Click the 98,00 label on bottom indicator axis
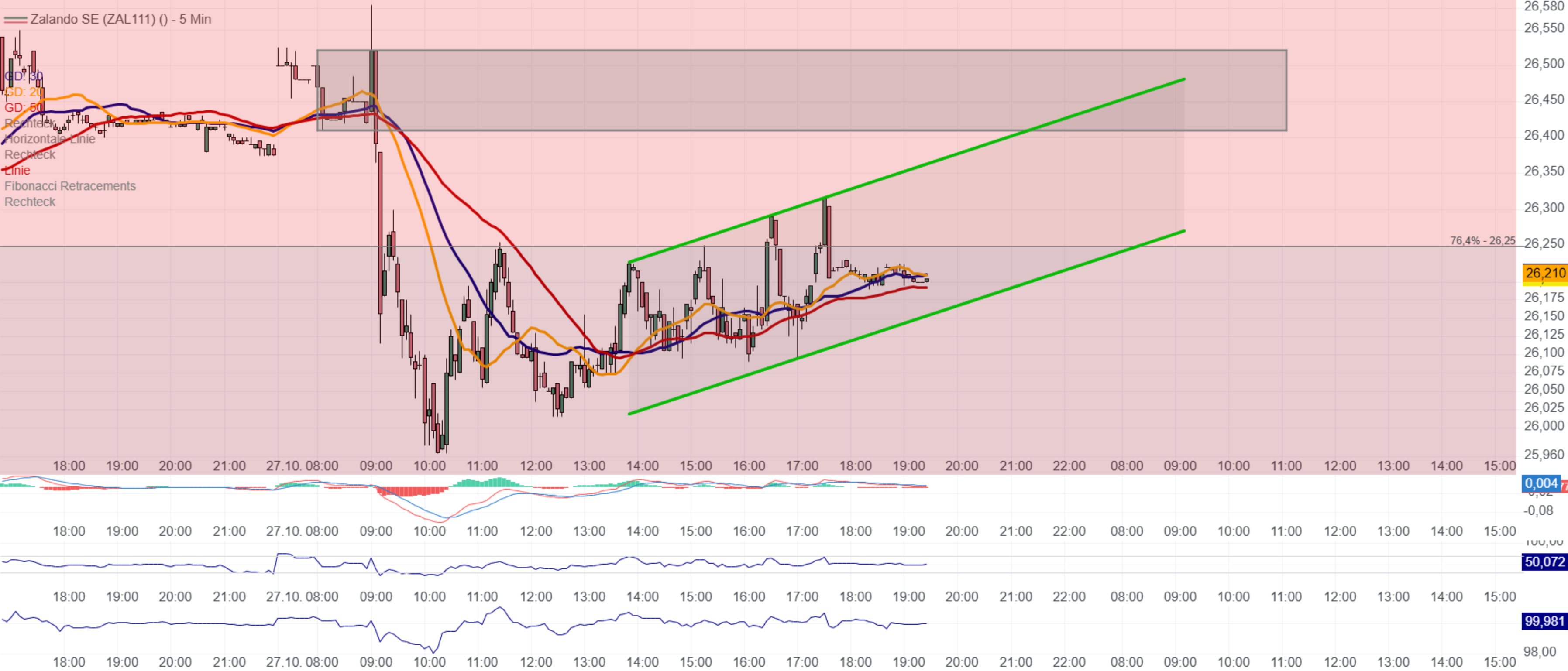Image resolution: width=1568 pixels, height=671 pixels. tap(1539, 652)
